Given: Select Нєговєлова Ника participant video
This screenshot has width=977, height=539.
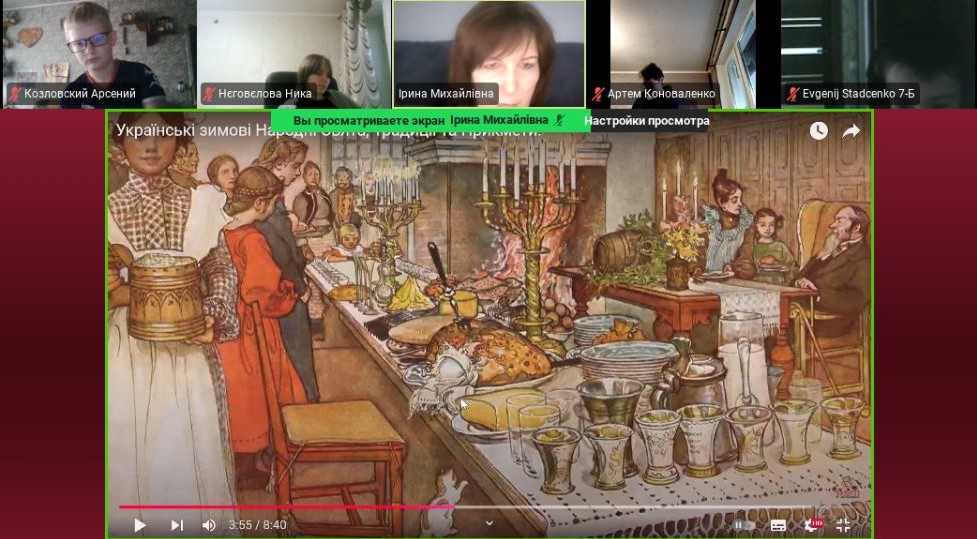Looking at the screenshot, I should pos(294,54).
